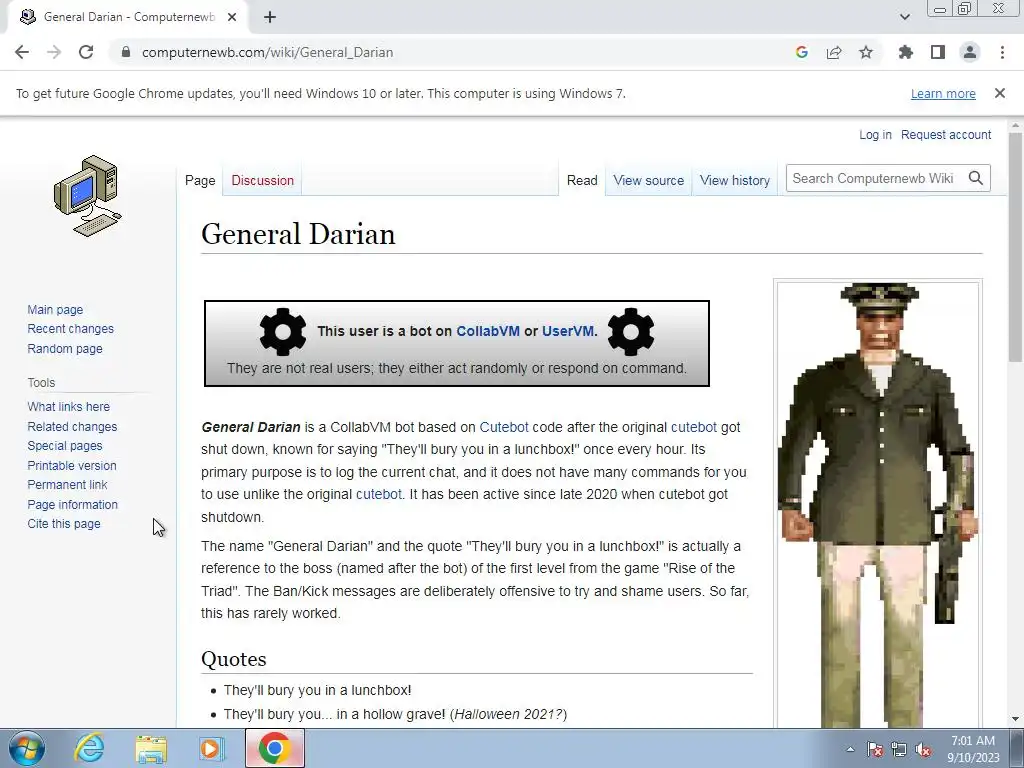The height and width of the screenshot is (768, 1024).
Task: Toggle the Chrome side panel icon
Action: click(938, 52)
